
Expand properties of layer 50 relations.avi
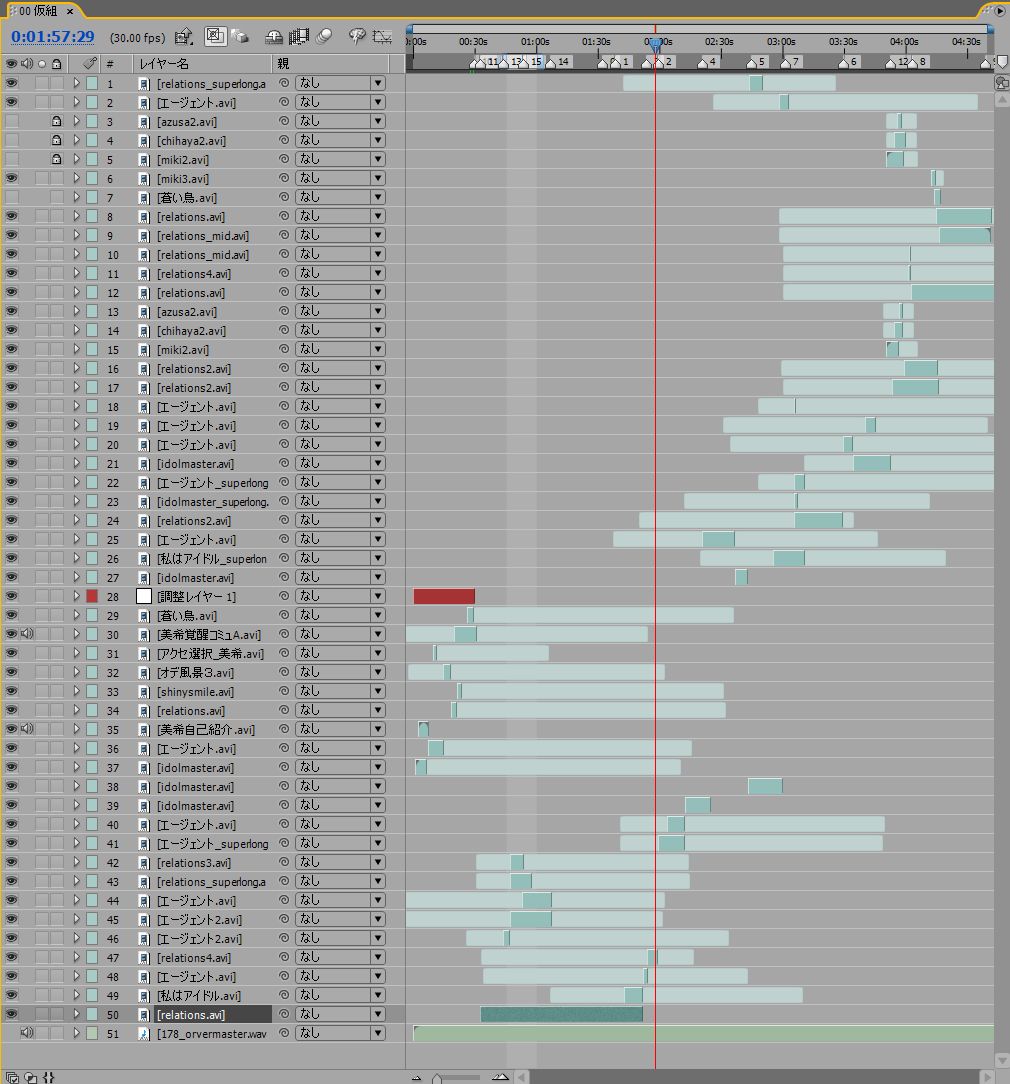(x=76, y=1014)
